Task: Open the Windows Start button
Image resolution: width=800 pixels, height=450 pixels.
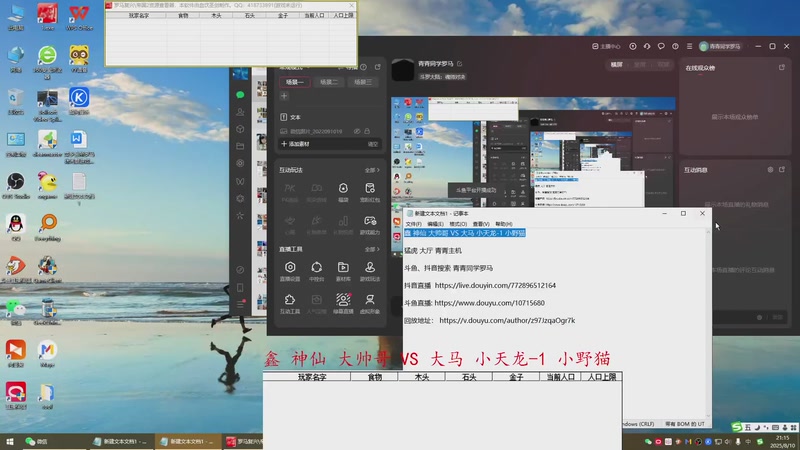Action: [x=9, y=441]
